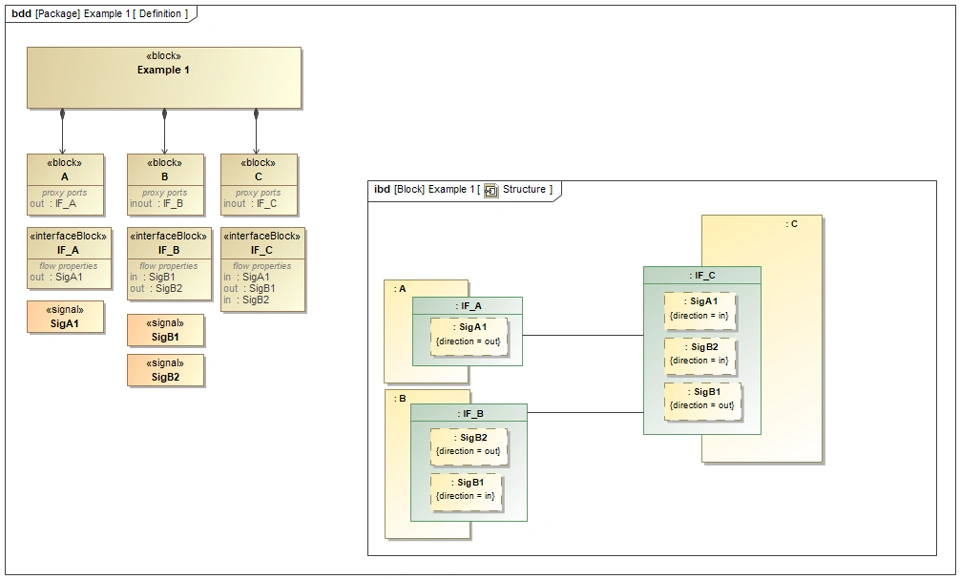Select block B in the definition diagram
960x579 pixels.
tap(165, 184)
